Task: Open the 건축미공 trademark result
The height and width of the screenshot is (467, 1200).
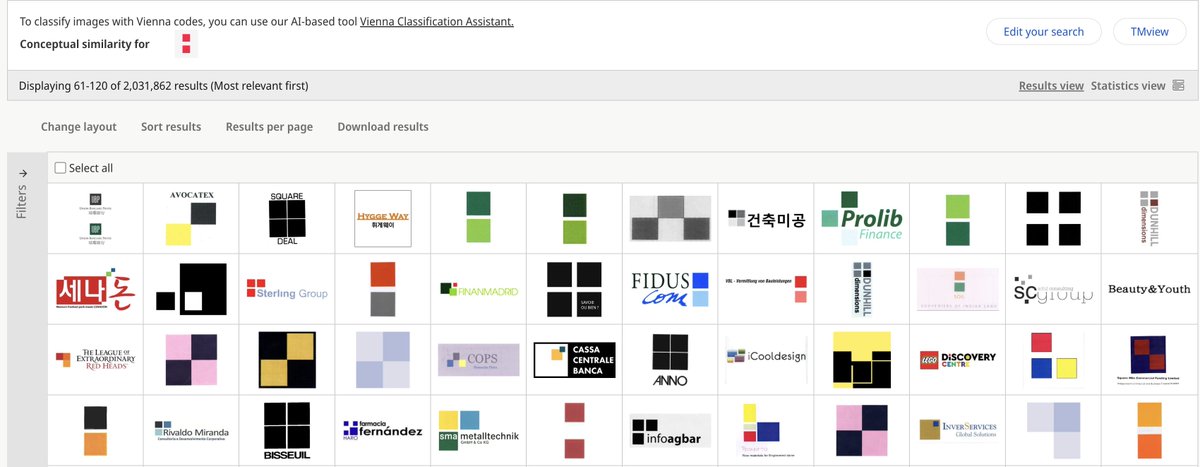Action: click(766, 218)
